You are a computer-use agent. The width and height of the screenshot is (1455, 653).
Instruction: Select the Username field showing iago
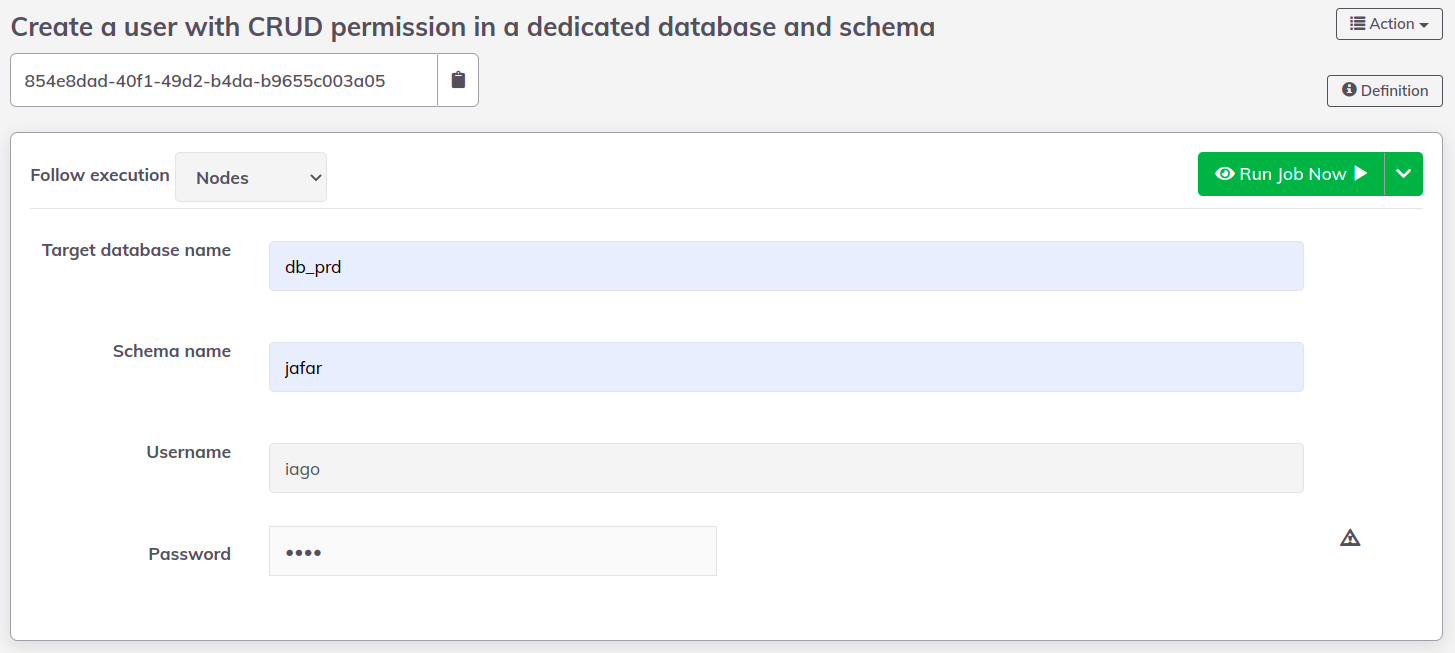[x=786, y=468]
